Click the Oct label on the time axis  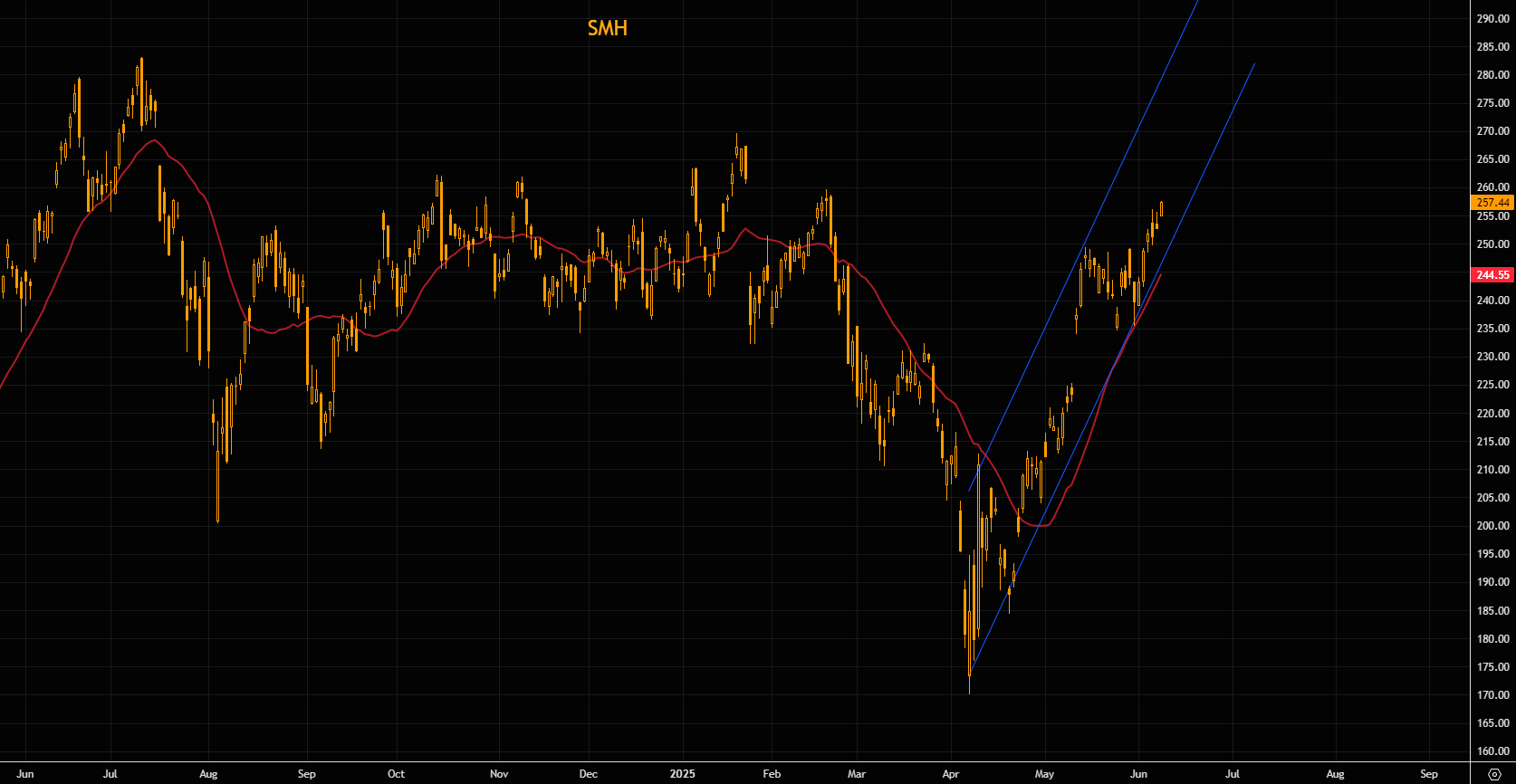396,774
